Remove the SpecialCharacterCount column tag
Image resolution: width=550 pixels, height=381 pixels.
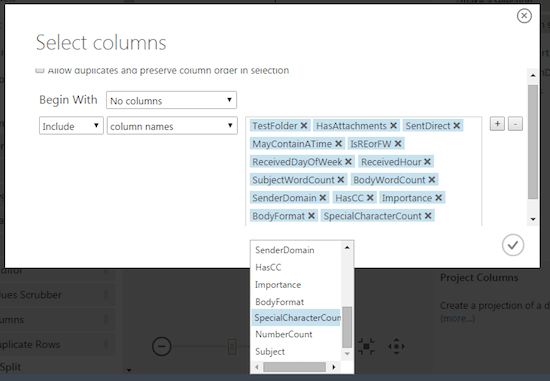428,216
